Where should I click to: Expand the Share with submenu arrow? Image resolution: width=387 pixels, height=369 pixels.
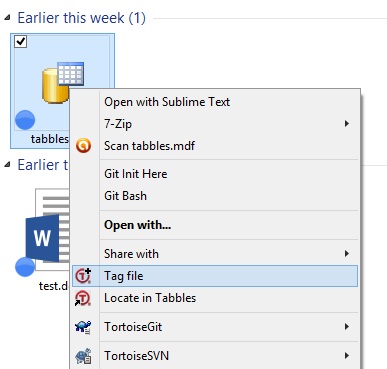[x=347, y=254]
